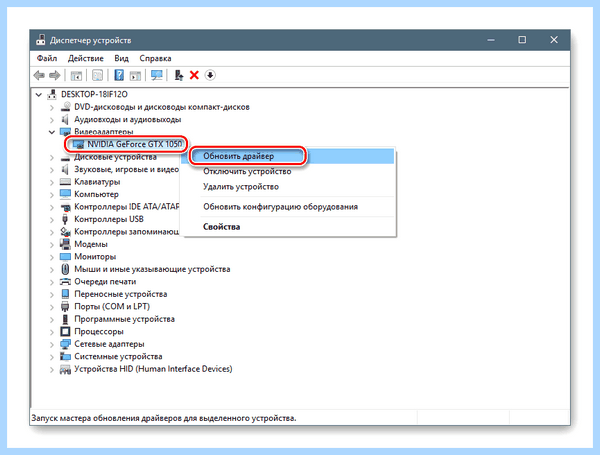Click the show console tree toolbar icon
This screenshot has height=455, width=600.
(76, 75)
